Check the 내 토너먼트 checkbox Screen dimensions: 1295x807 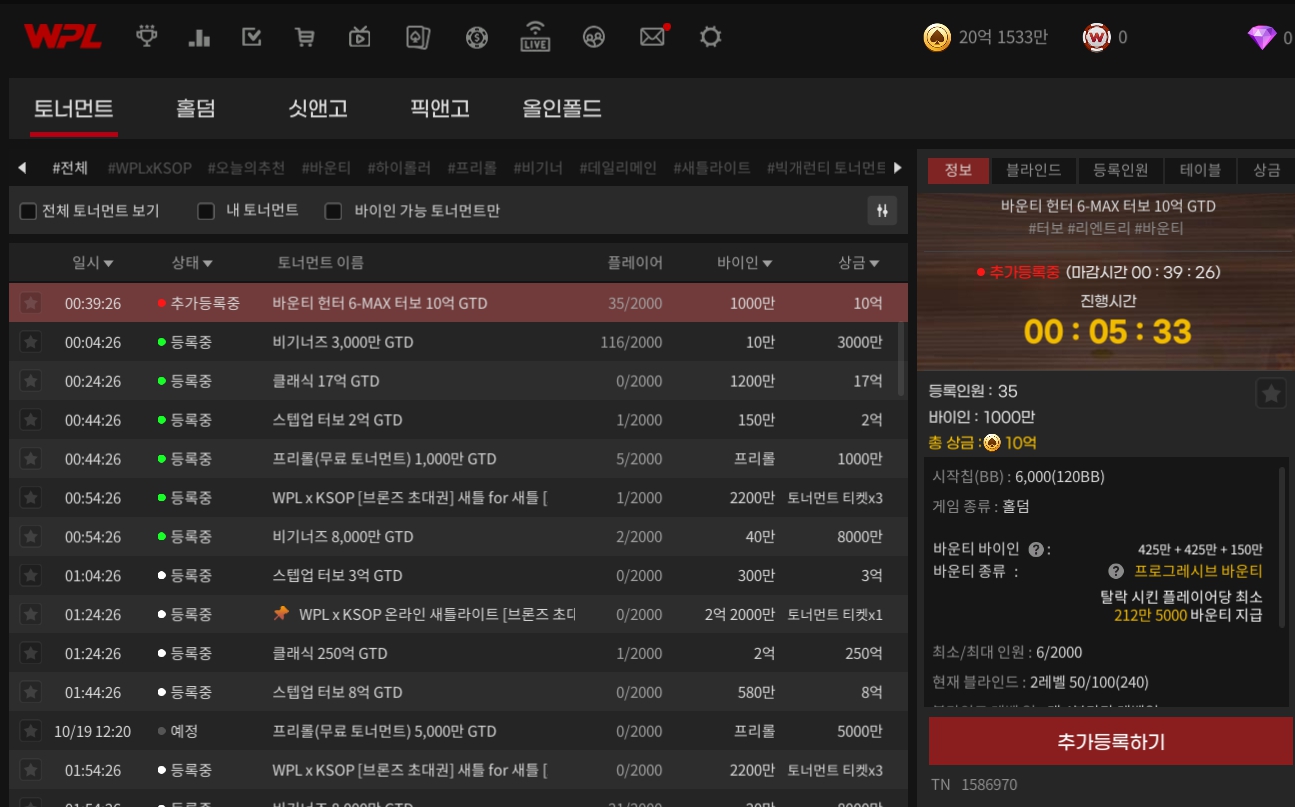[206, 211]
